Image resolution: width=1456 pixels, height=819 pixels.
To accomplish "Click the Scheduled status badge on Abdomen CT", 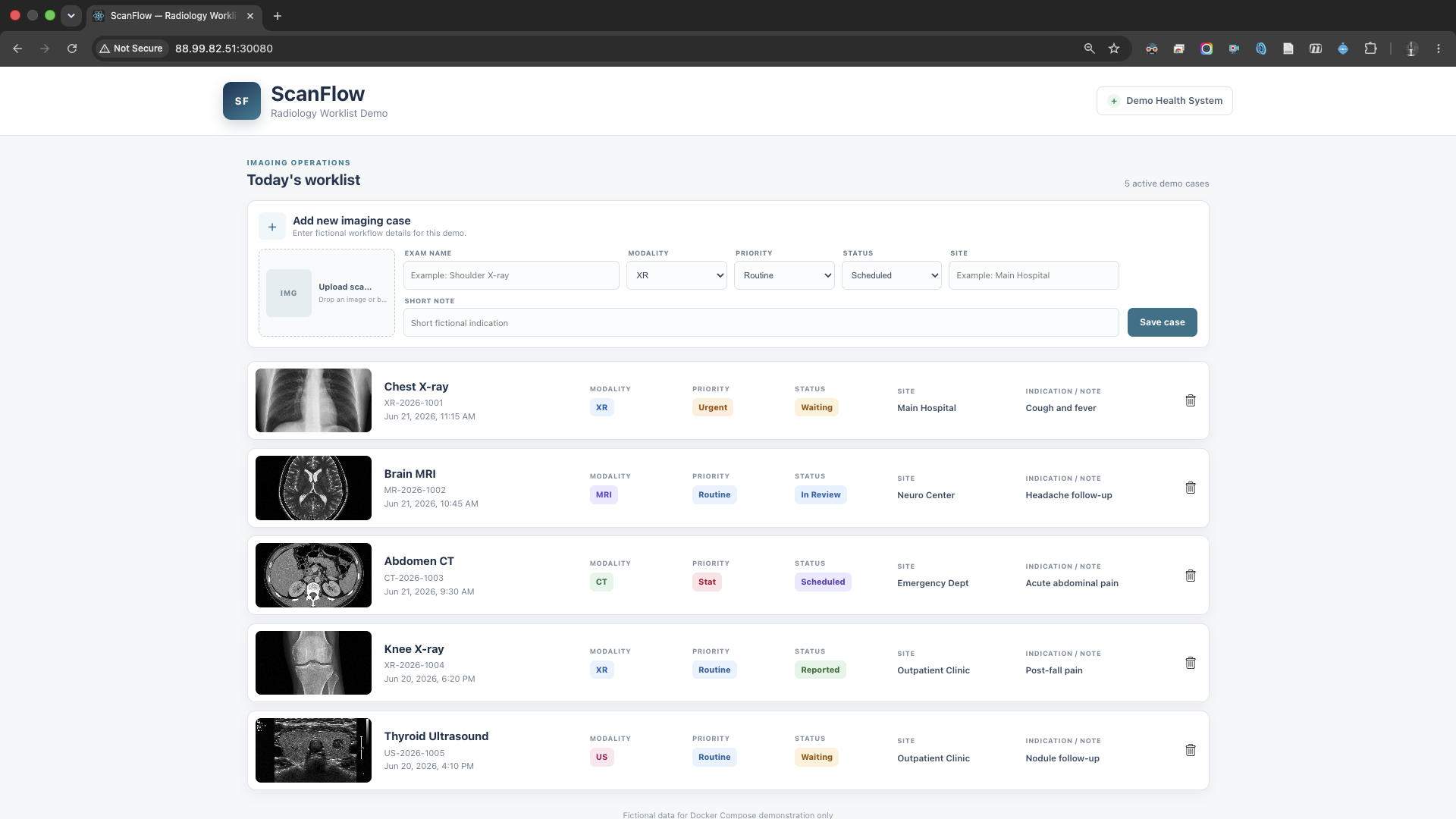I will point(823,582).
